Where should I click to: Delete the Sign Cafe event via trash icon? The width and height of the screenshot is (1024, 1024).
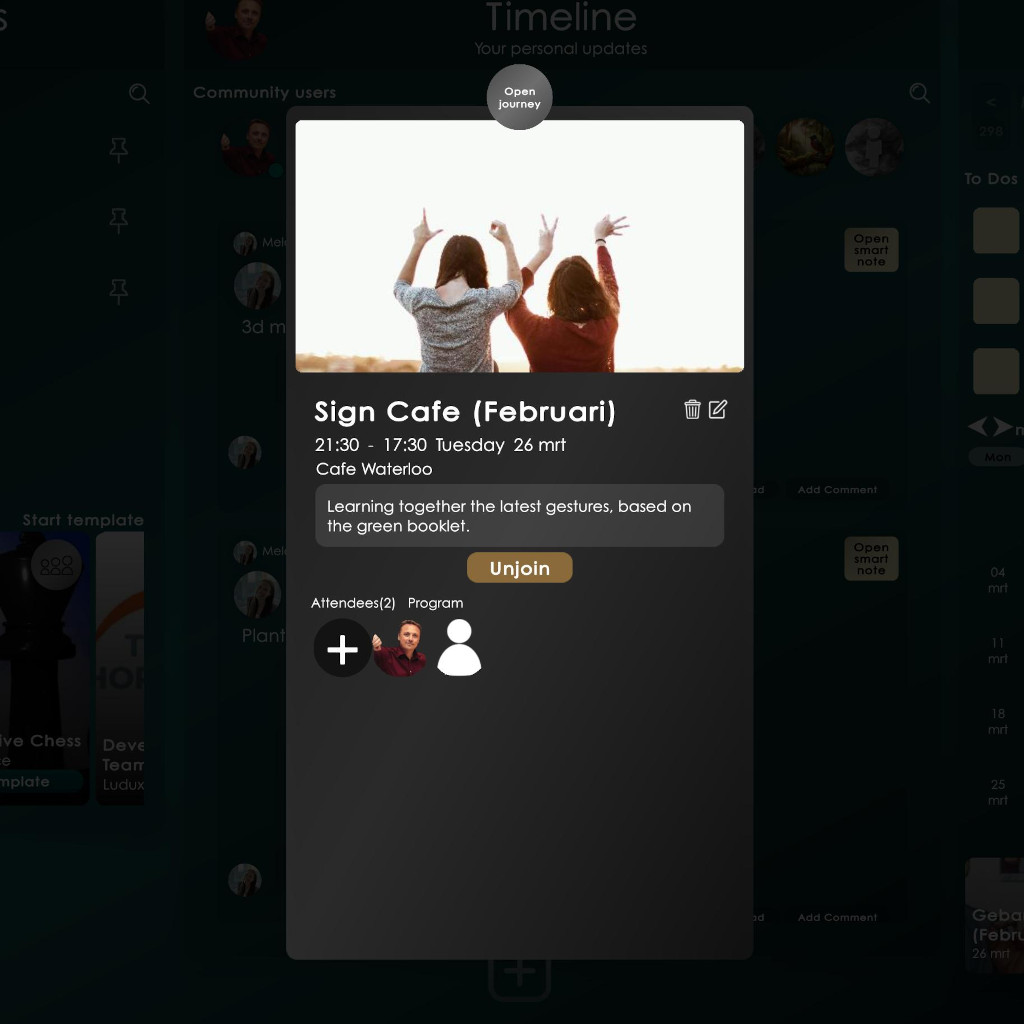click(692, 409)
